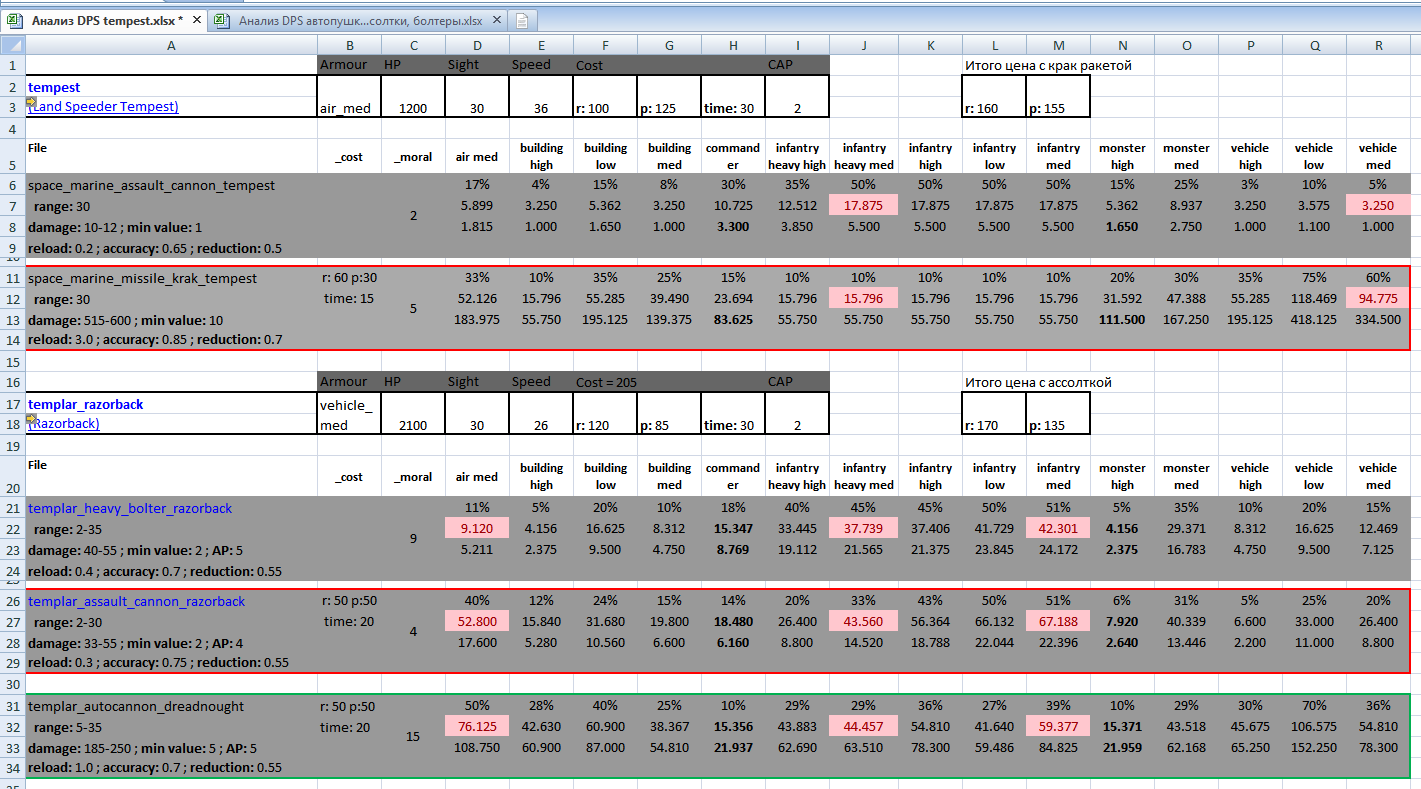Click the hyperlink icon beside Razorback
1421x789 pixels.
32,420
